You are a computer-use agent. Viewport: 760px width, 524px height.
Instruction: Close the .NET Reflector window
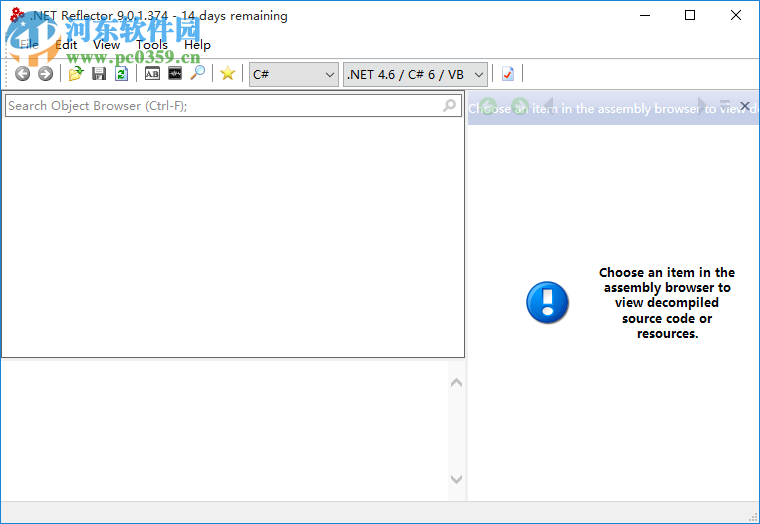click(x=736, y=15)
